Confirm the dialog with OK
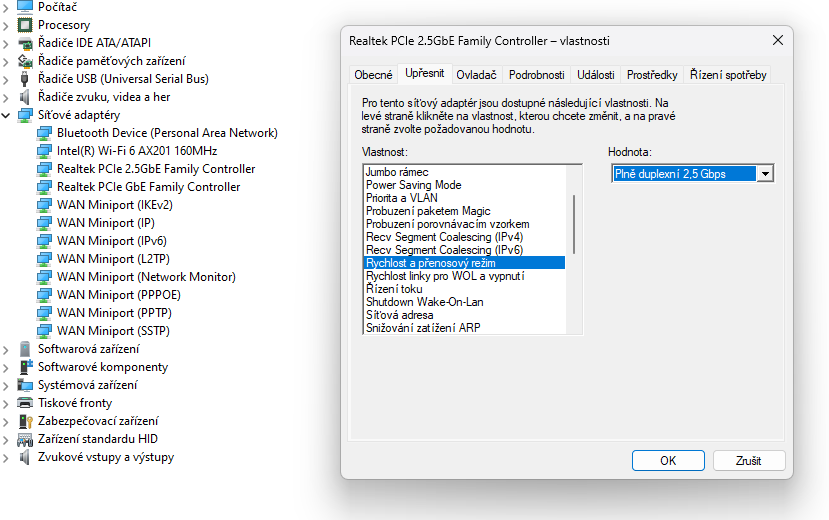The image size is (829, 520). (668, 461)
